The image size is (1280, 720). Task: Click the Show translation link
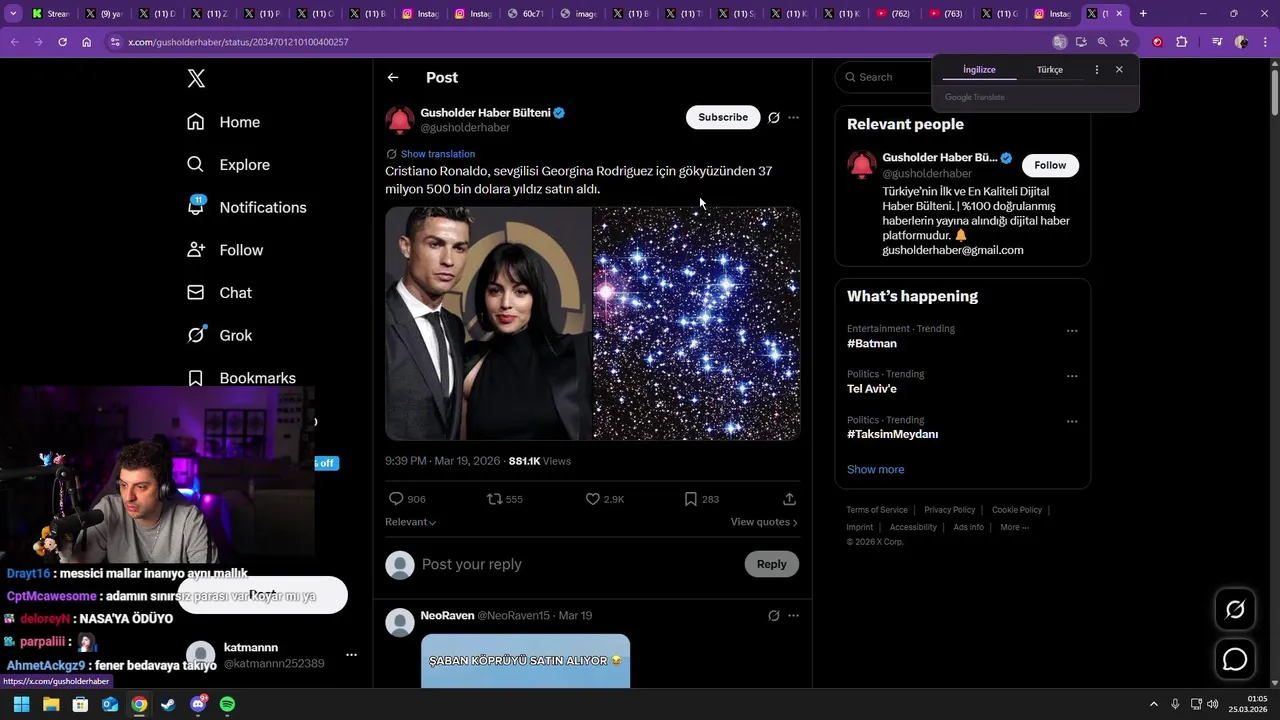(x=437, y=154)
